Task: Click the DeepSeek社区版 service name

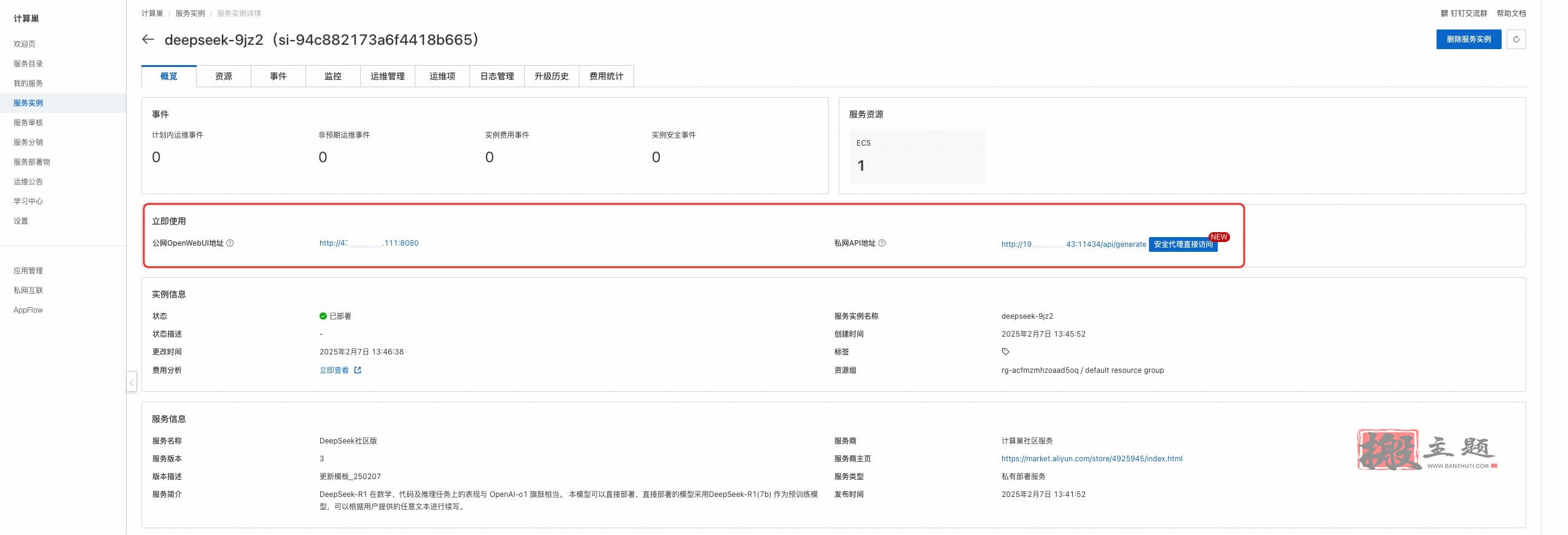Action: coord(348,441)
